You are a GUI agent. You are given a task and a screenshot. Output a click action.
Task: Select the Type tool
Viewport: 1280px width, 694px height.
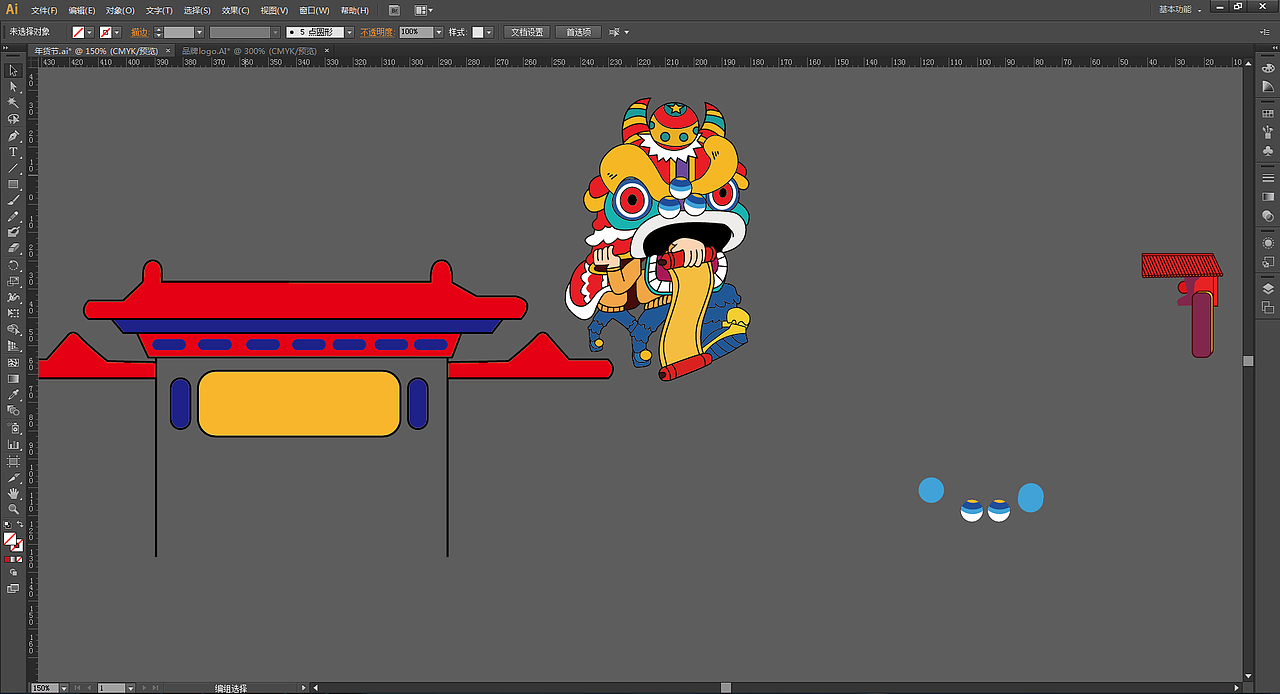(13, 152)
